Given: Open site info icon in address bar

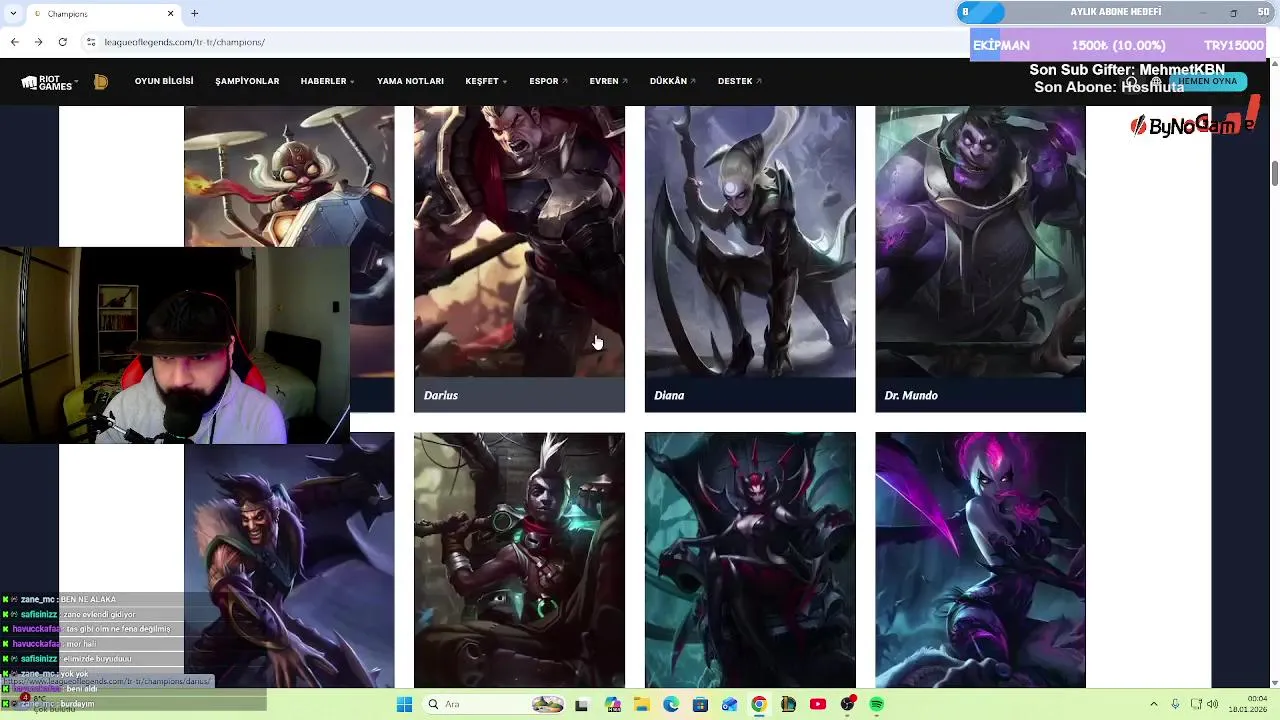Looking at the screenshot, I should click(x=91, y=42).
